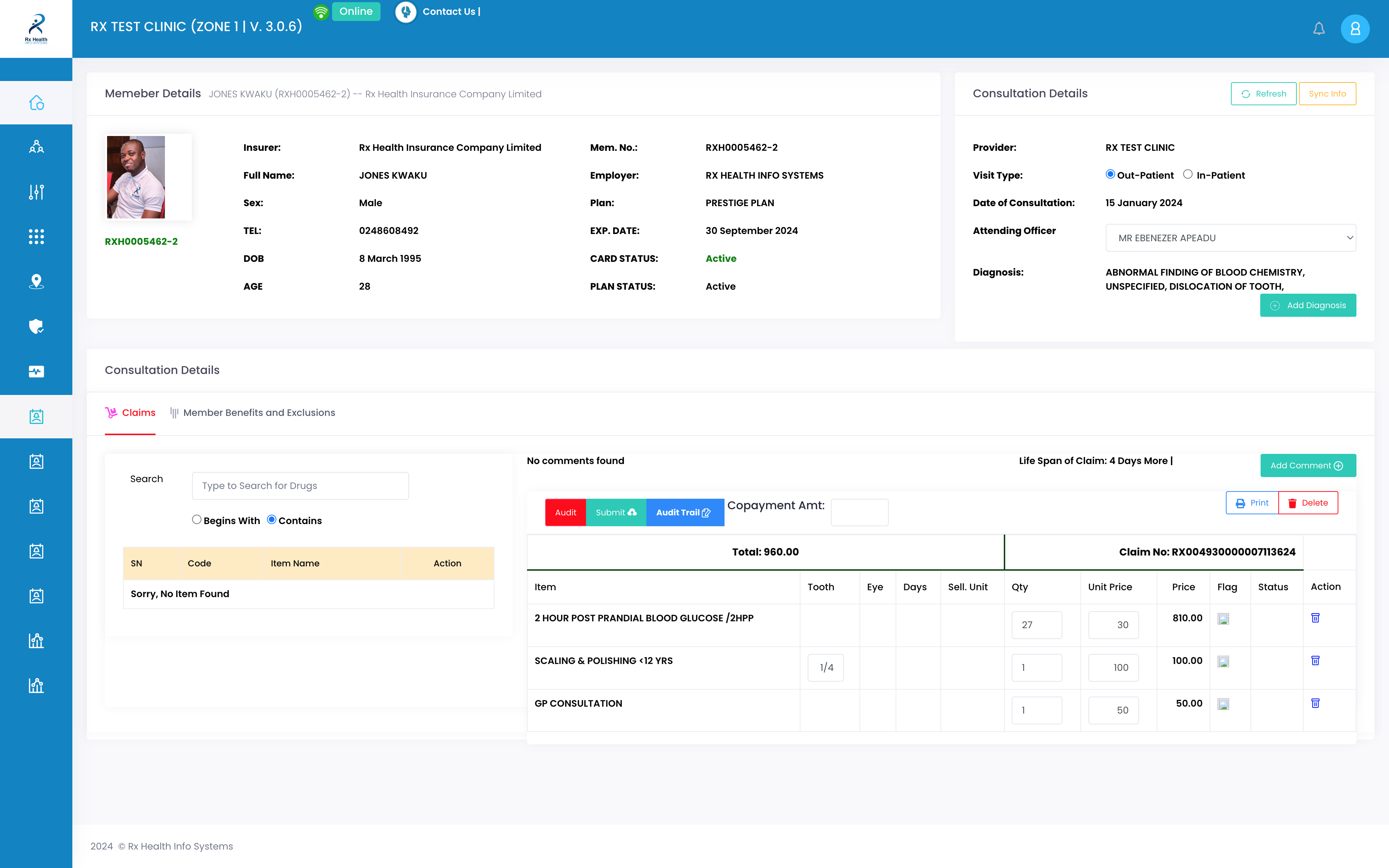Screen dimensions: 1389x868
Task: Click the green member ID RXH0005462-2
Action: pyautogui.click(x=141, y=242)
